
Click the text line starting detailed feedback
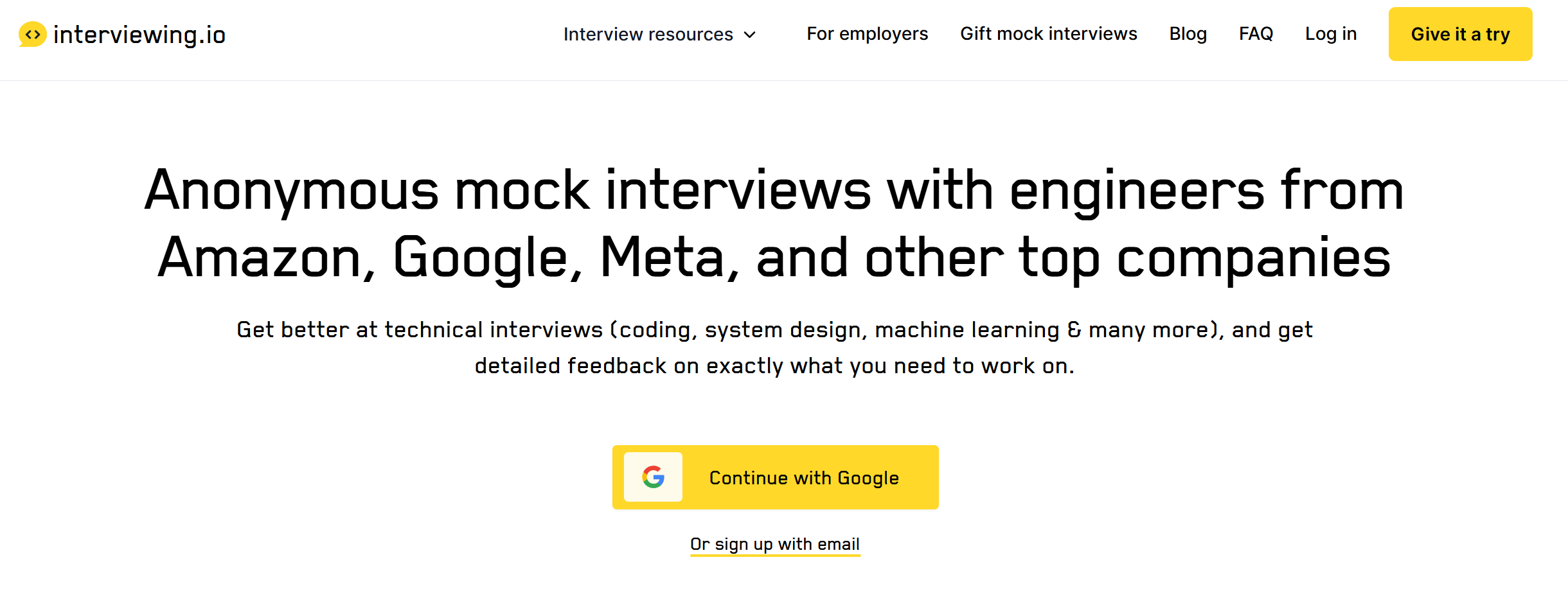pyautogui.click(x=774, y=365)
